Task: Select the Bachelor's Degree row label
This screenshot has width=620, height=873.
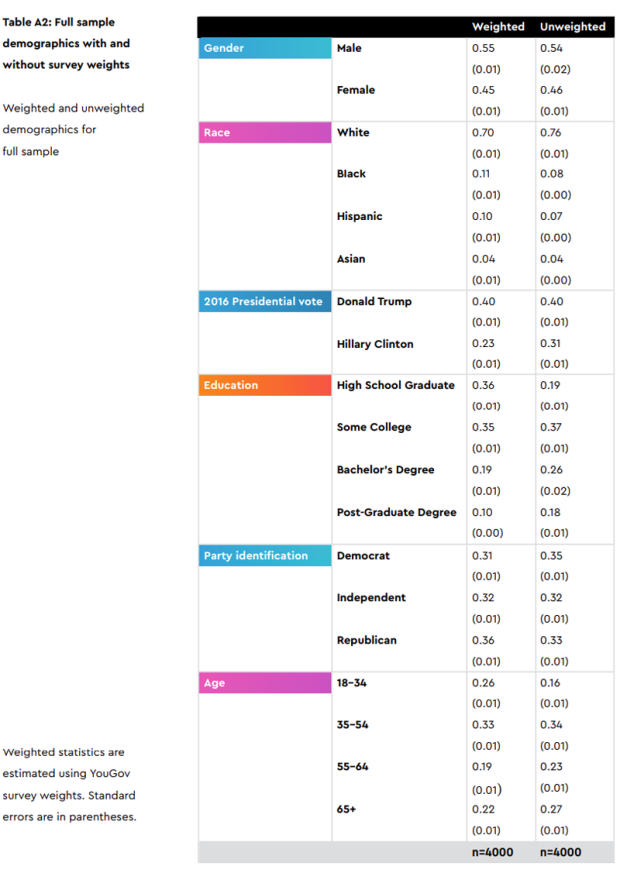Action: (x=387, y=470)
